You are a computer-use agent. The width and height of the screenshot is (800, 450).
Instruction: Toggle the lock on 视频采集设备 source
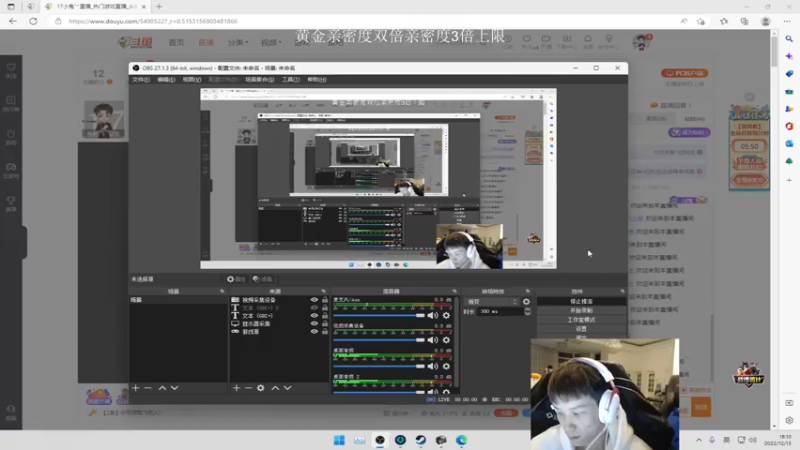pyautogui.click(x=325, y=300)
